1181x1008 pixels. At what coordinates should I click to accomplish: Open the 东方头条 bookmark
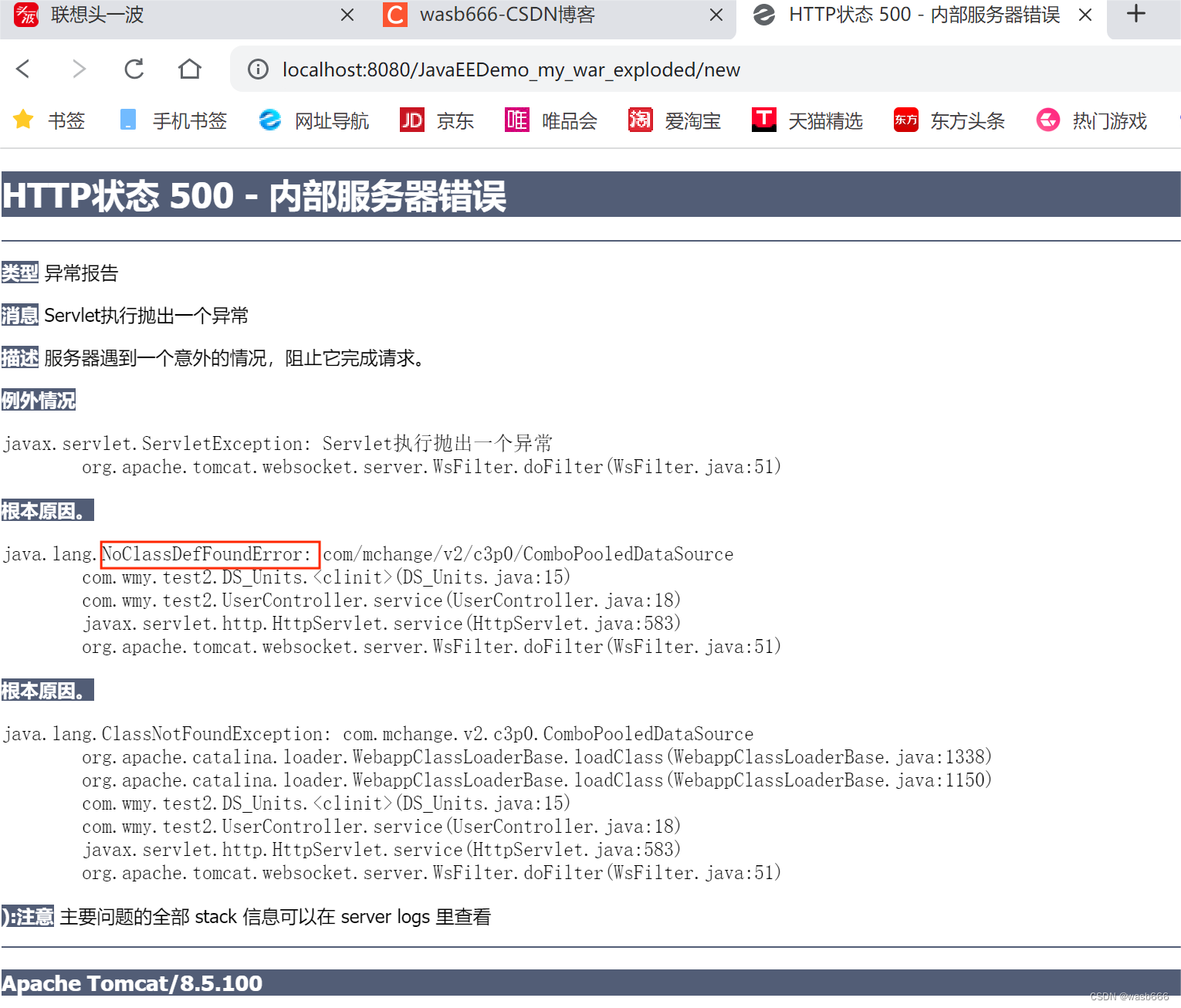coord(948,120)
